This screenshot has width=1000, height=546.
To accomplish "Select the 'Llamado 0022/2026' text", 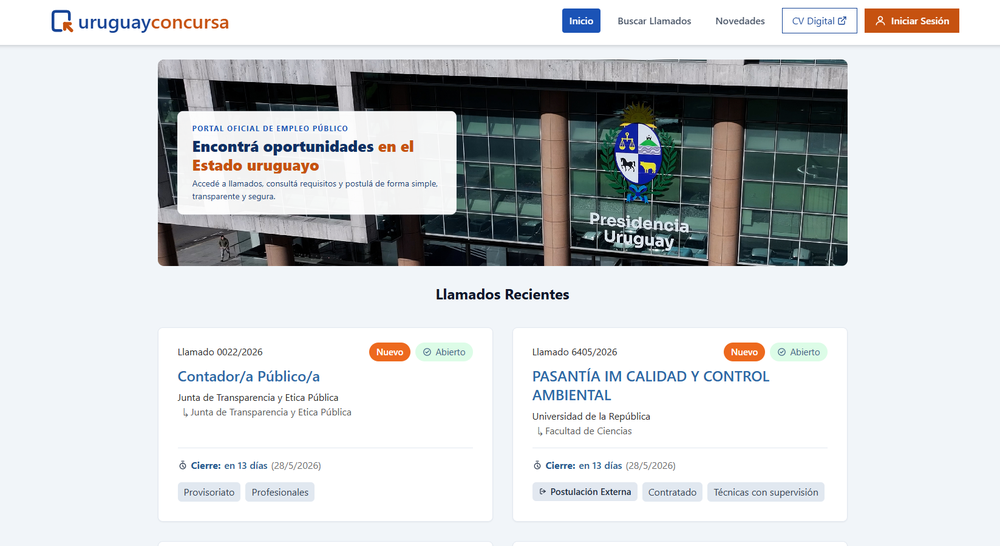I will pos(220,352).
